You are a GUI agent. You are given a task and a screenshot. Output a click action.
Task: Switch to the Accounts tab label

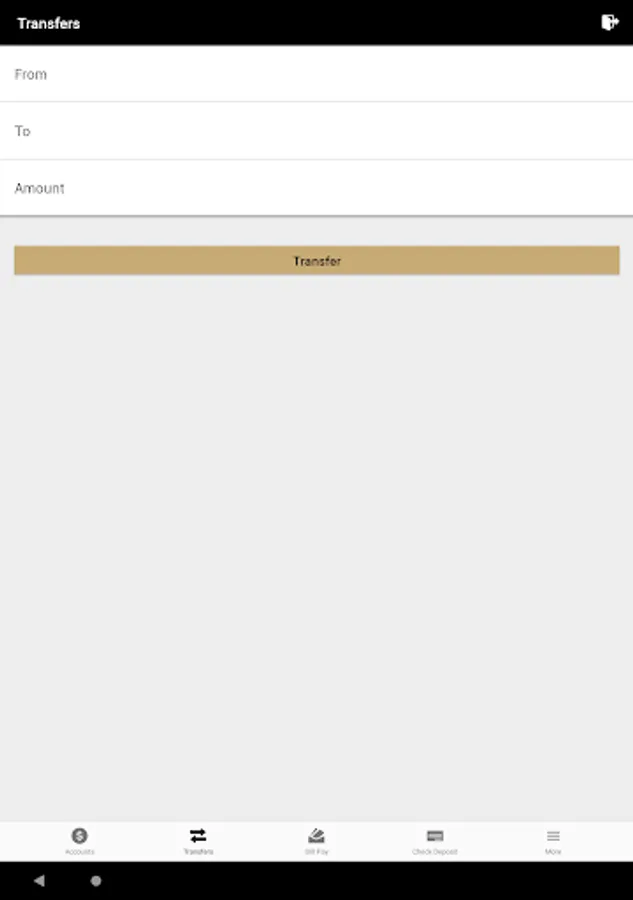(x=80, y=852)
